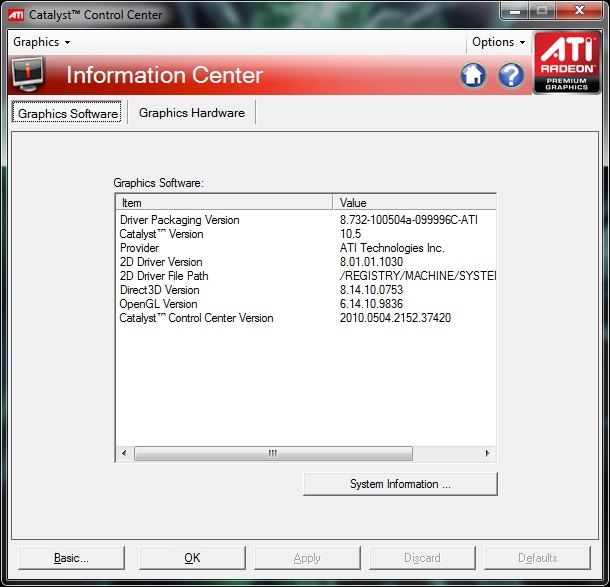This screenshot has height=587, width=610.
Task: Select the OpenGL Version row
Action: [159, 304]
